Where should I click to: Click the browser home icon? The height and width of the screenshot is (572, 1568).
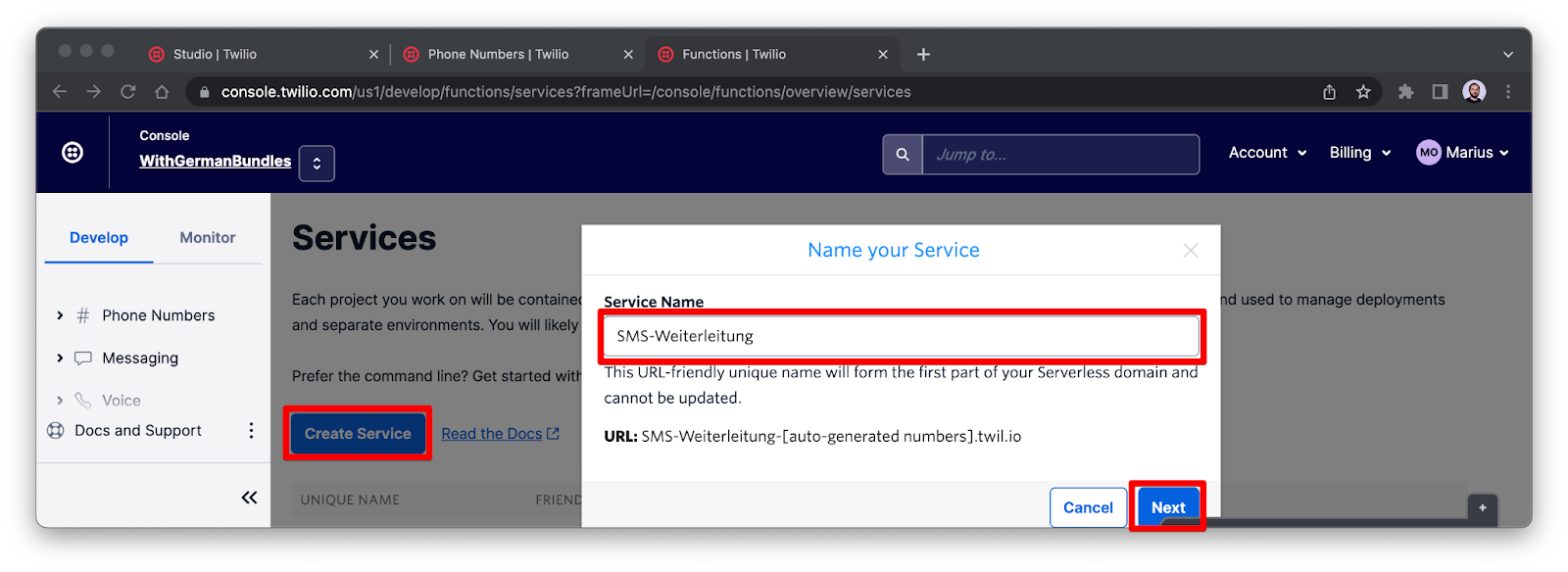tap(162, 92)
